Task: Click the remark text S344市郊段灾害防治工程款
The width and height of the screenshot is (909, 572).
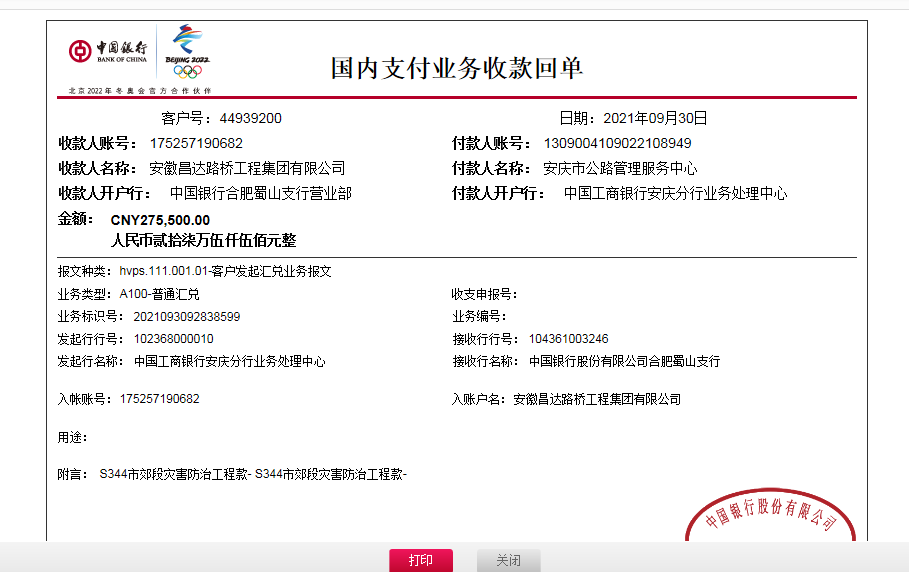Action: click(175, 474)
